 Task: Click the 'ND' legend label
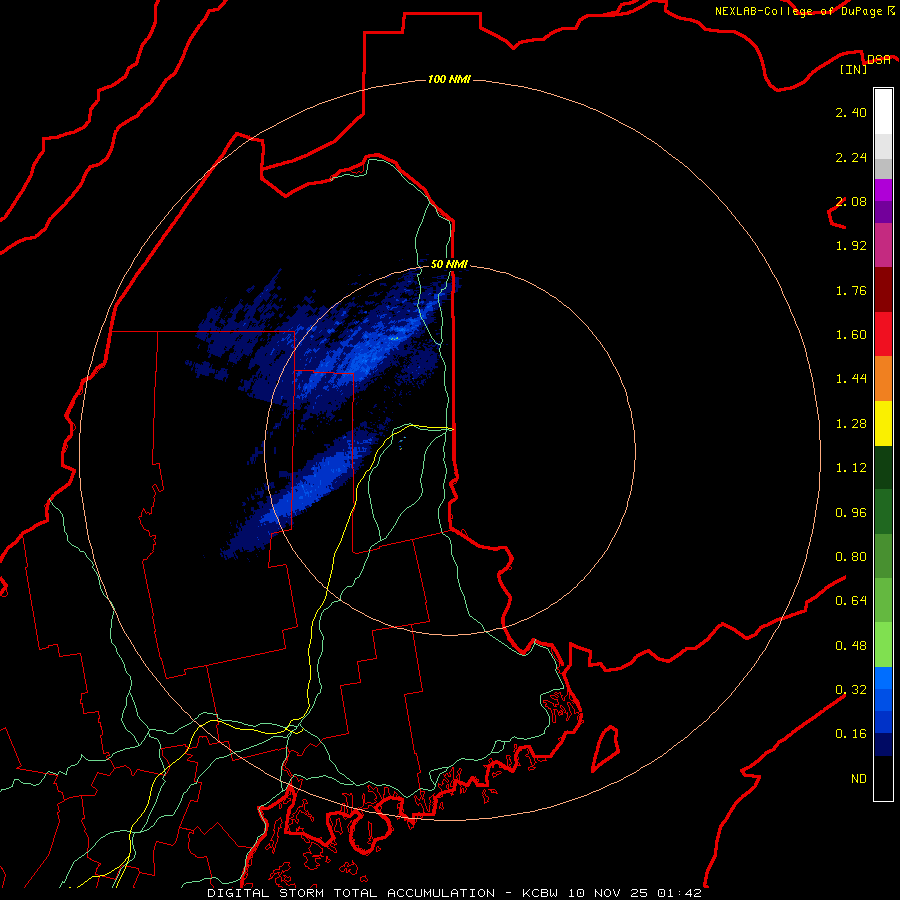(859, 779)
